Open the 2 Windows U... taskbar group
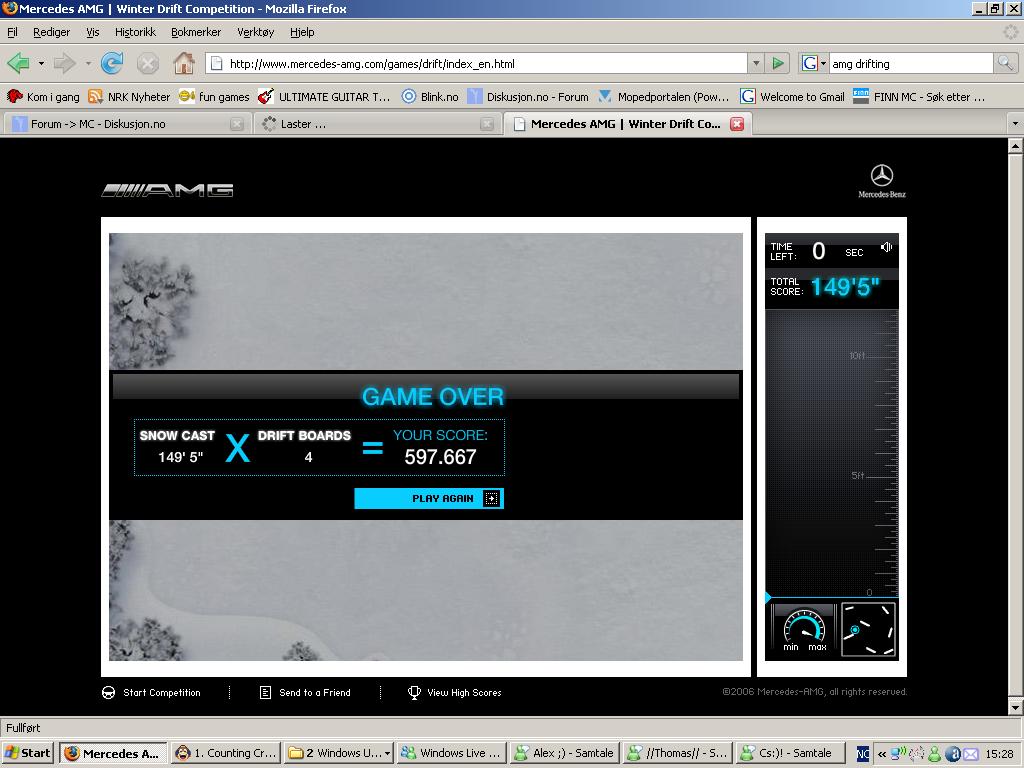The width and height of the screenshot is (1024, 768). [x=339, y=753]
